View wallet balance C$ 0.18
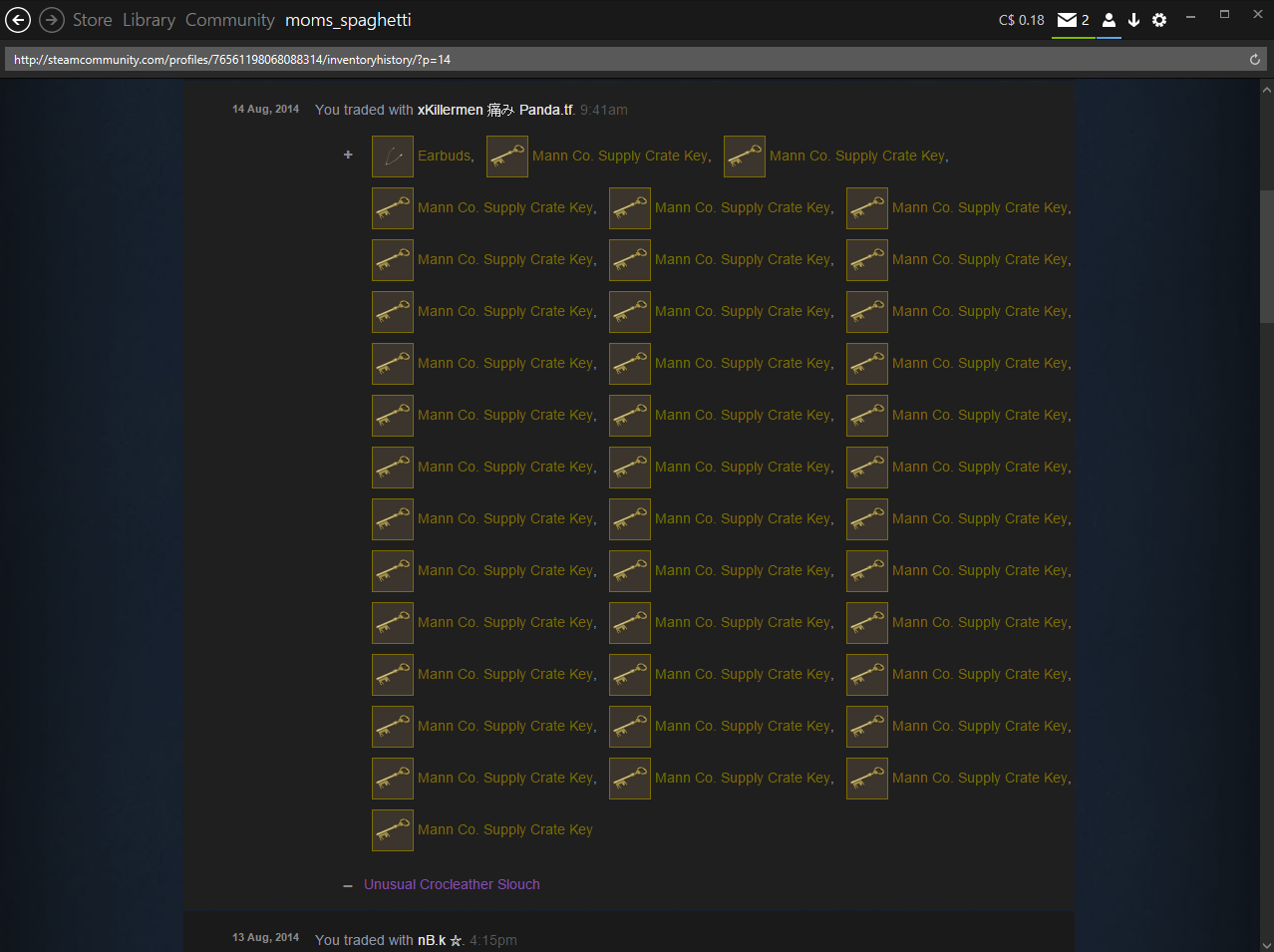This screenshot has width=1274, height=952. point(1021,20)
